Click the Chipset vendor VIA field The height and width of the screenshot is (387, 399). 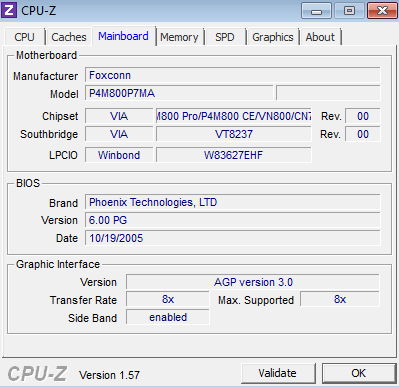pos(119,116)
